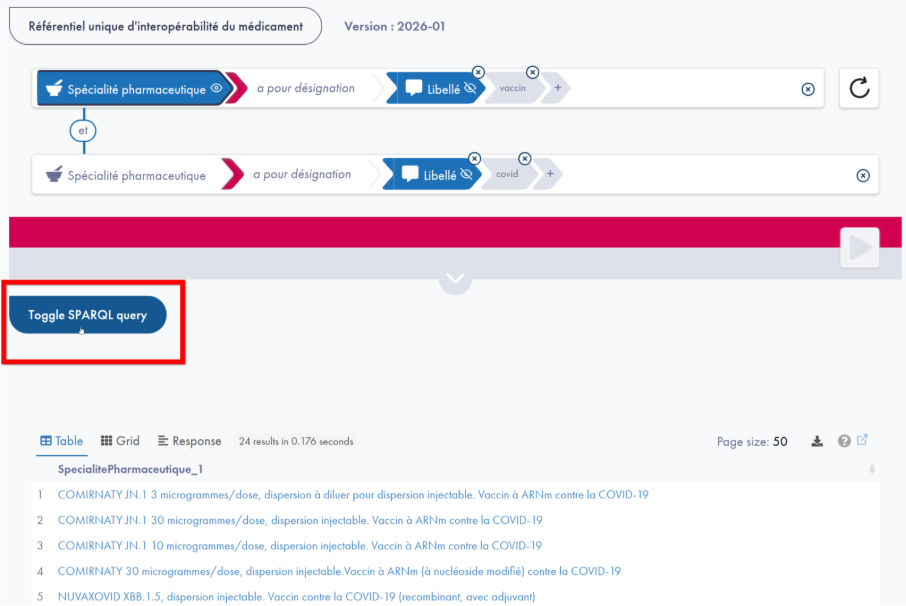Remove the first query row with its X icon
This screenshot has width=906, height=606.
point(808,89)
